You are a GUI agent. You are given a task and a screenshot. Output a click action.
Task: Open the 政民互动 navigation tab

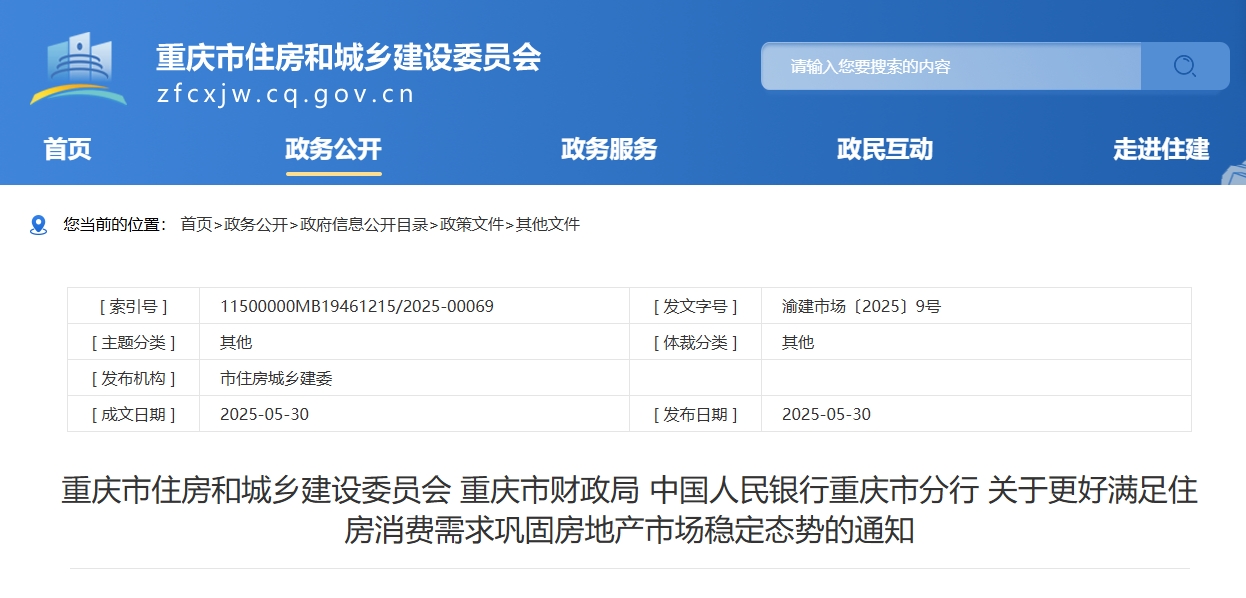pos(885,149)
